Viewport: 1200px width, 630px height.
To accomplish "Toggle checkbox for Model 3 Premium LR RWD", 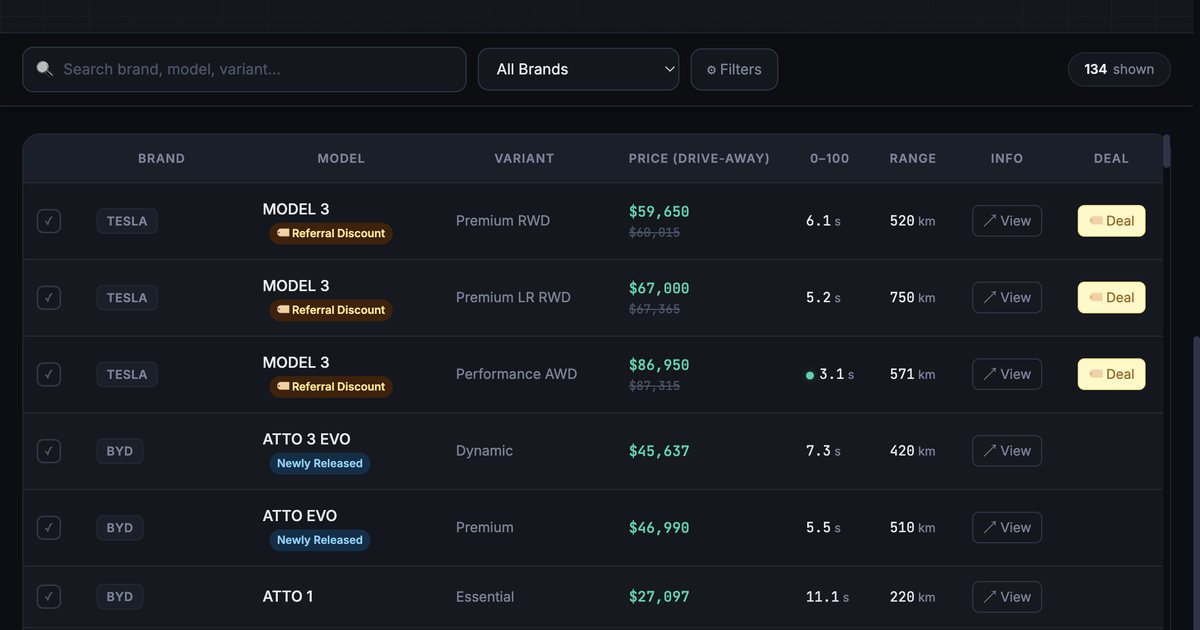I will pyautogui.click(x=49, y=297).
